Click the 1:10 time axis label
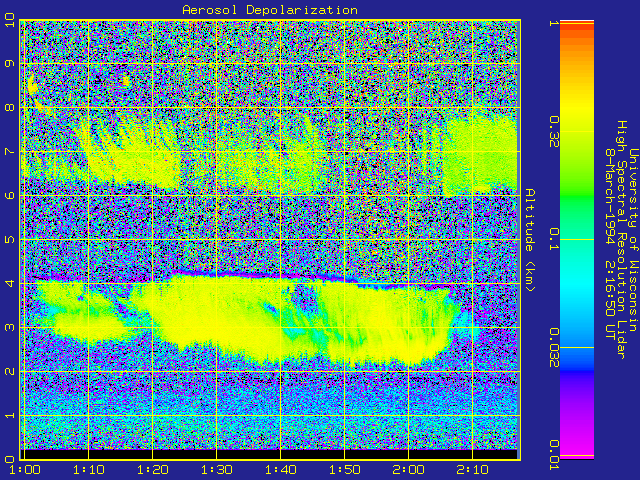This screenshot has height=480, width=640. point(89,470)
